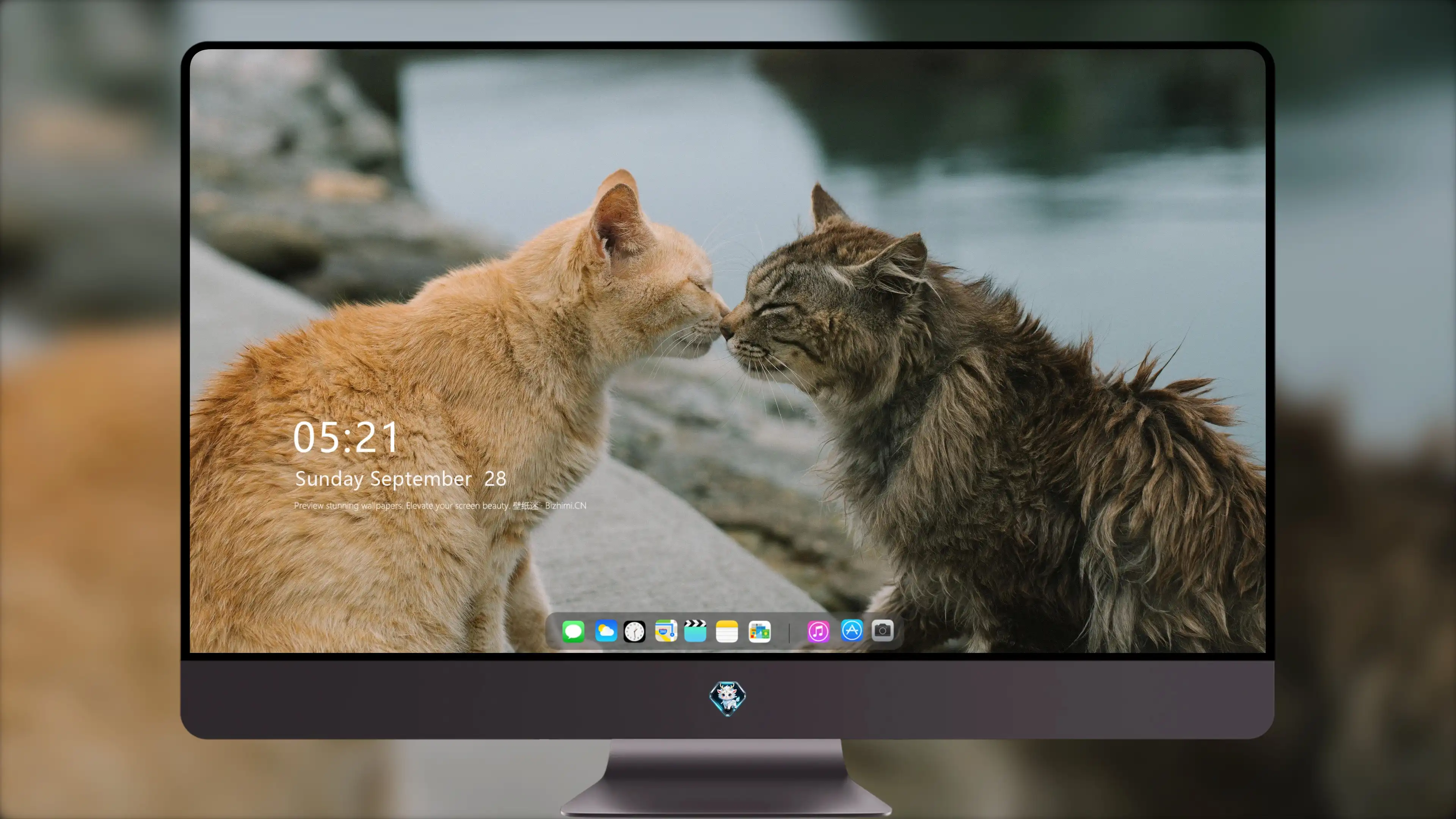Open the Videos clapperboard app
Screen dimensions: 1456x819
point(695,631)
